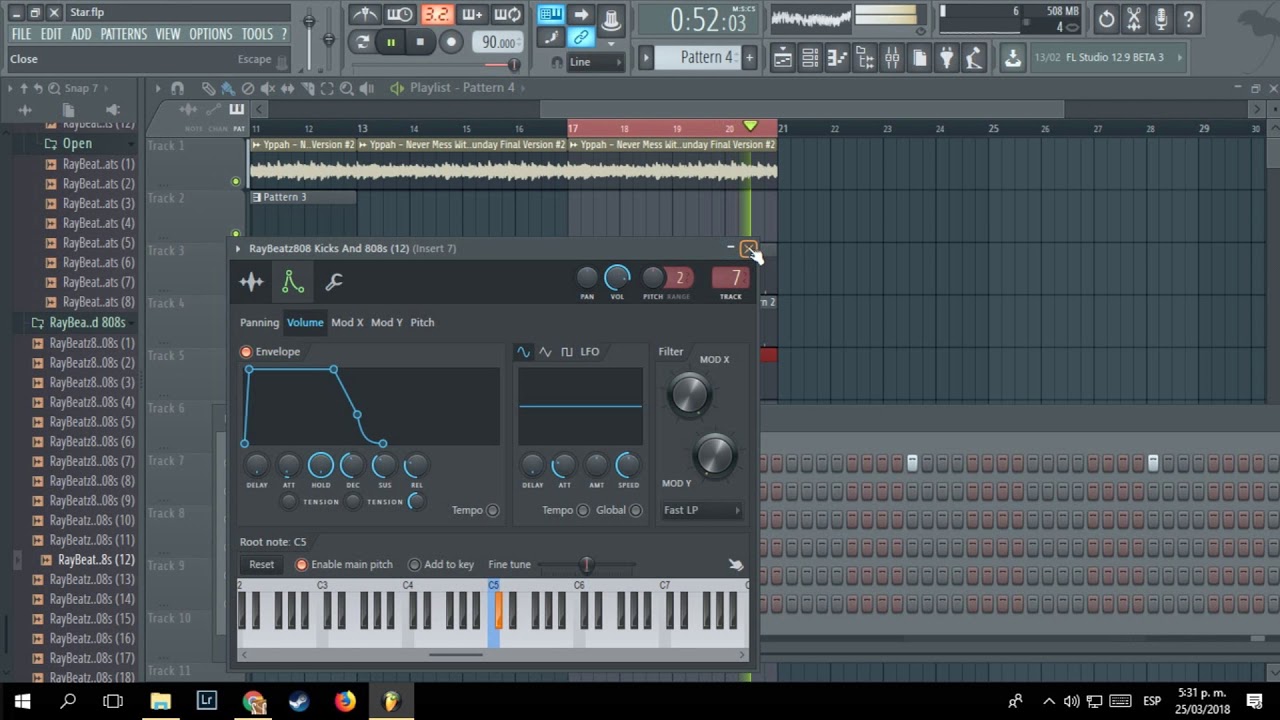Enable envelope Tempo sync option
Image resolution: width=1280 pixels, height=720 pixels.
492,510
